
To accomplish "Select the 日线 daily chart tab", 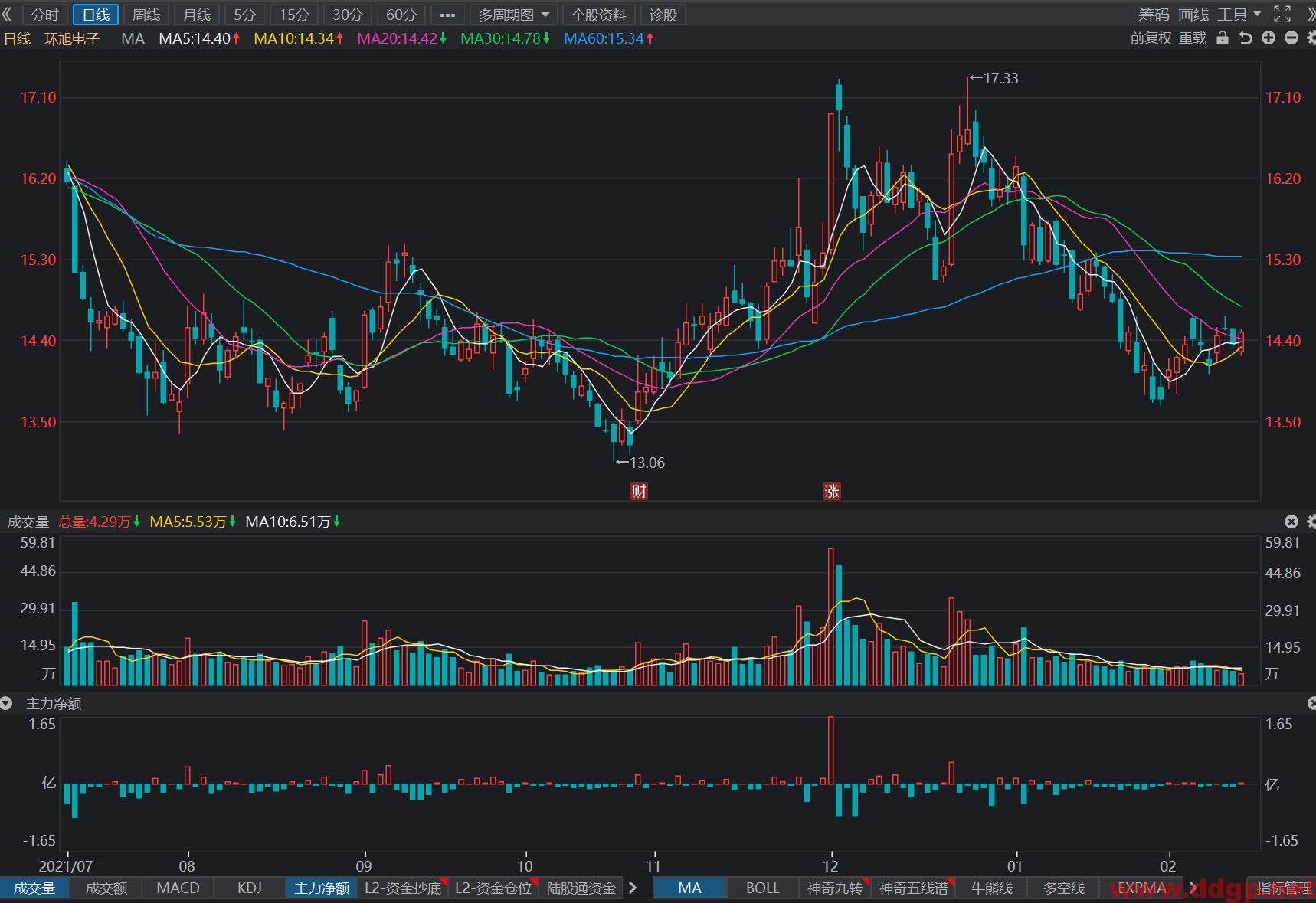I will [96, 15].
